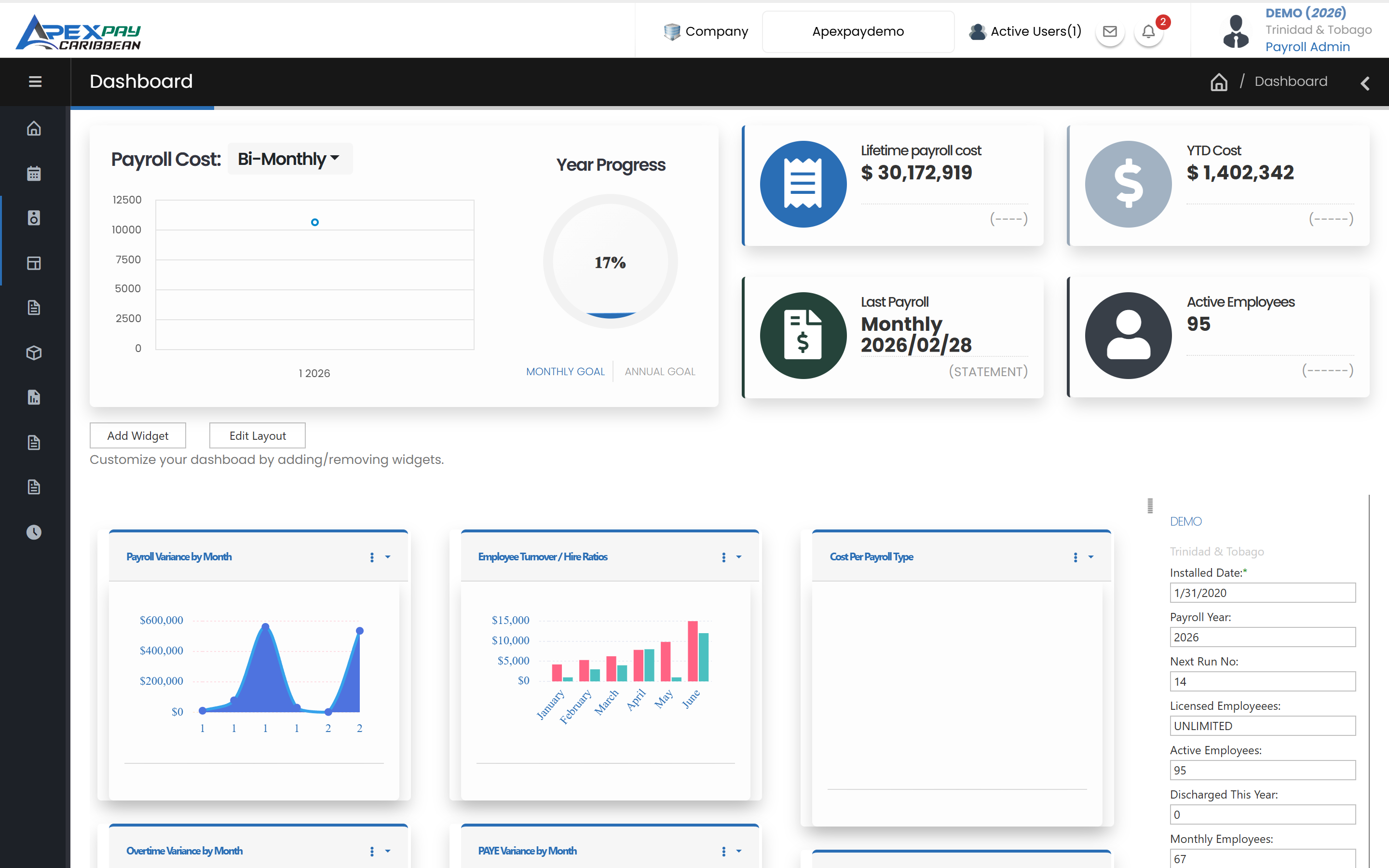Viewport: 1389px width, 868px height.
Task: Click the drag handle beside the DEMO panel
Action: coord(1150,506)
